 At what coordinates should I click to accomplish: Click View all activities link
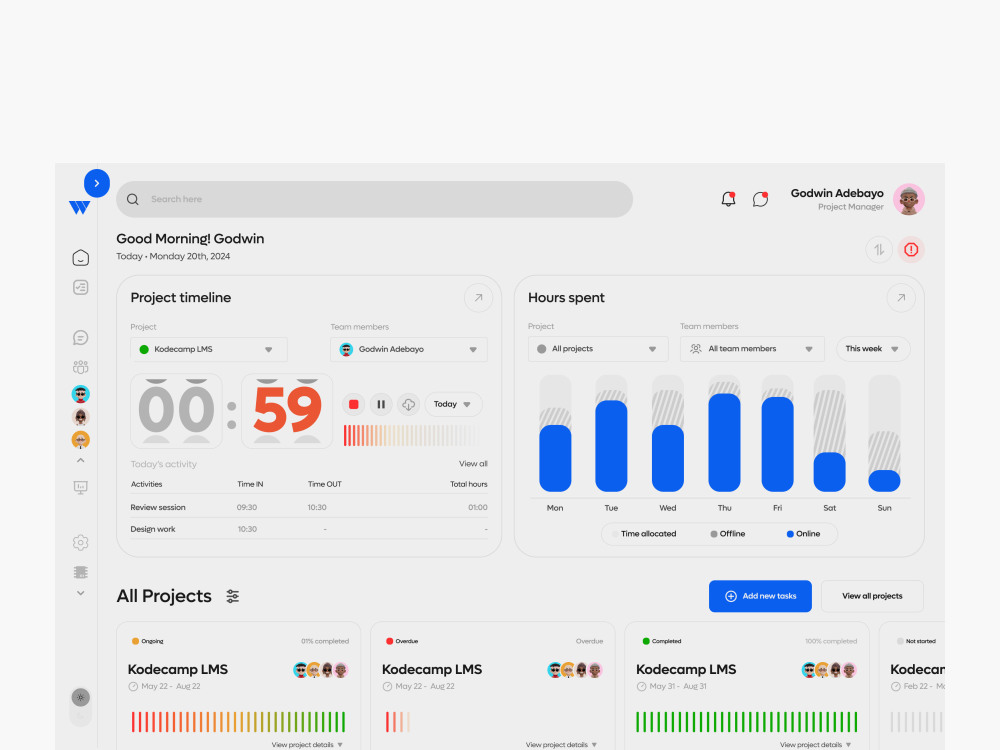[473, 464]
